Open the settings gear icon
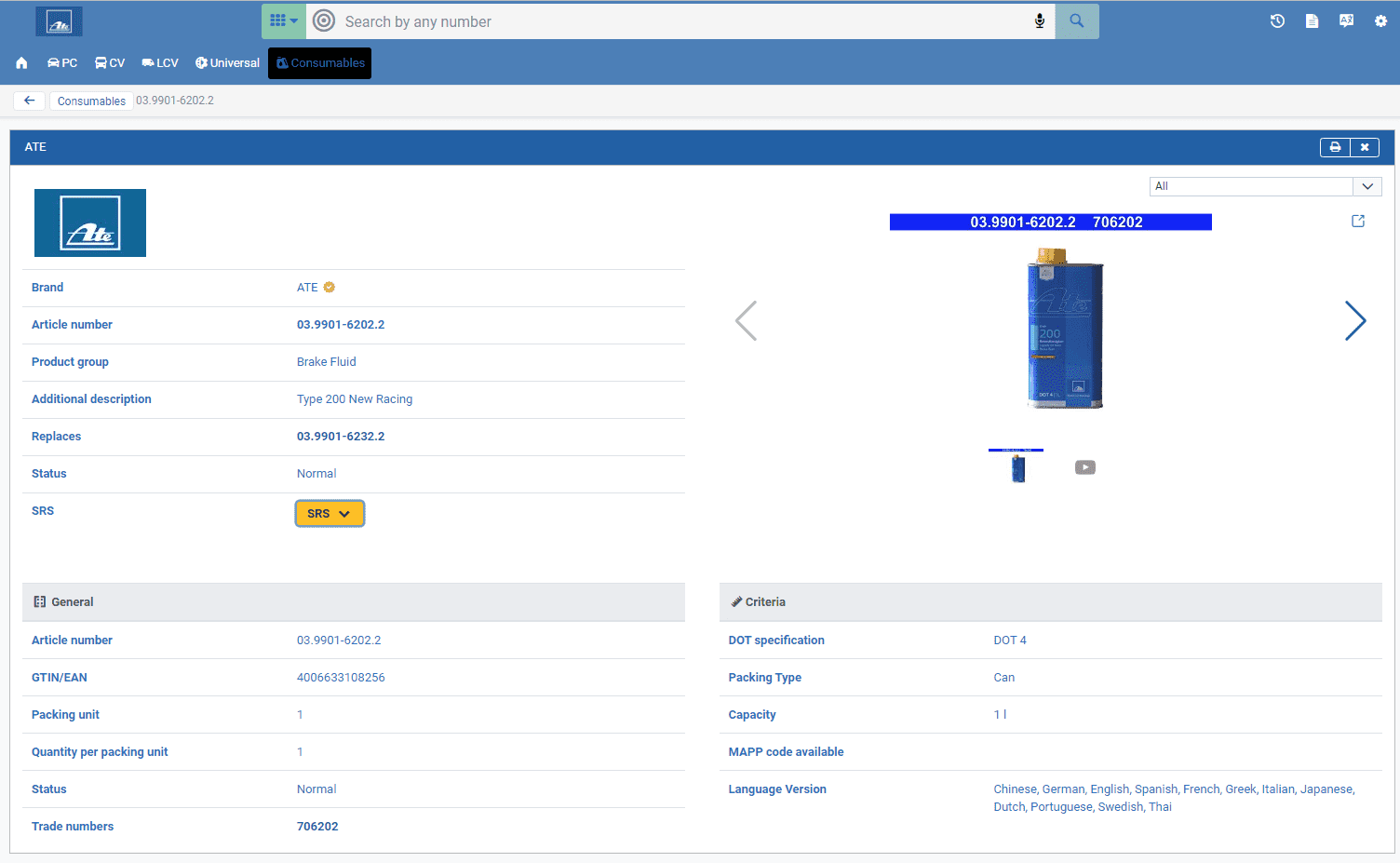This screenshot has height=863, width=1400. point(1380,21)
